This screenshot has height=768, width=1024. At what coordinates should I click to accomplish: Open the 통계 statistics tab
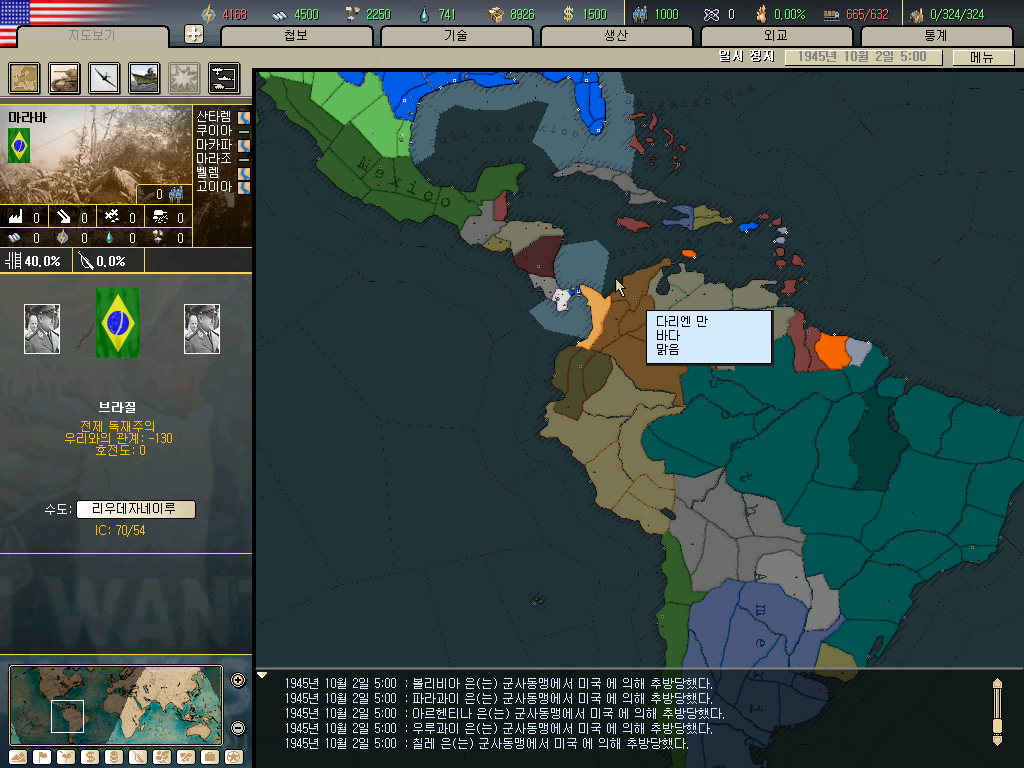[x=936, y=35]
